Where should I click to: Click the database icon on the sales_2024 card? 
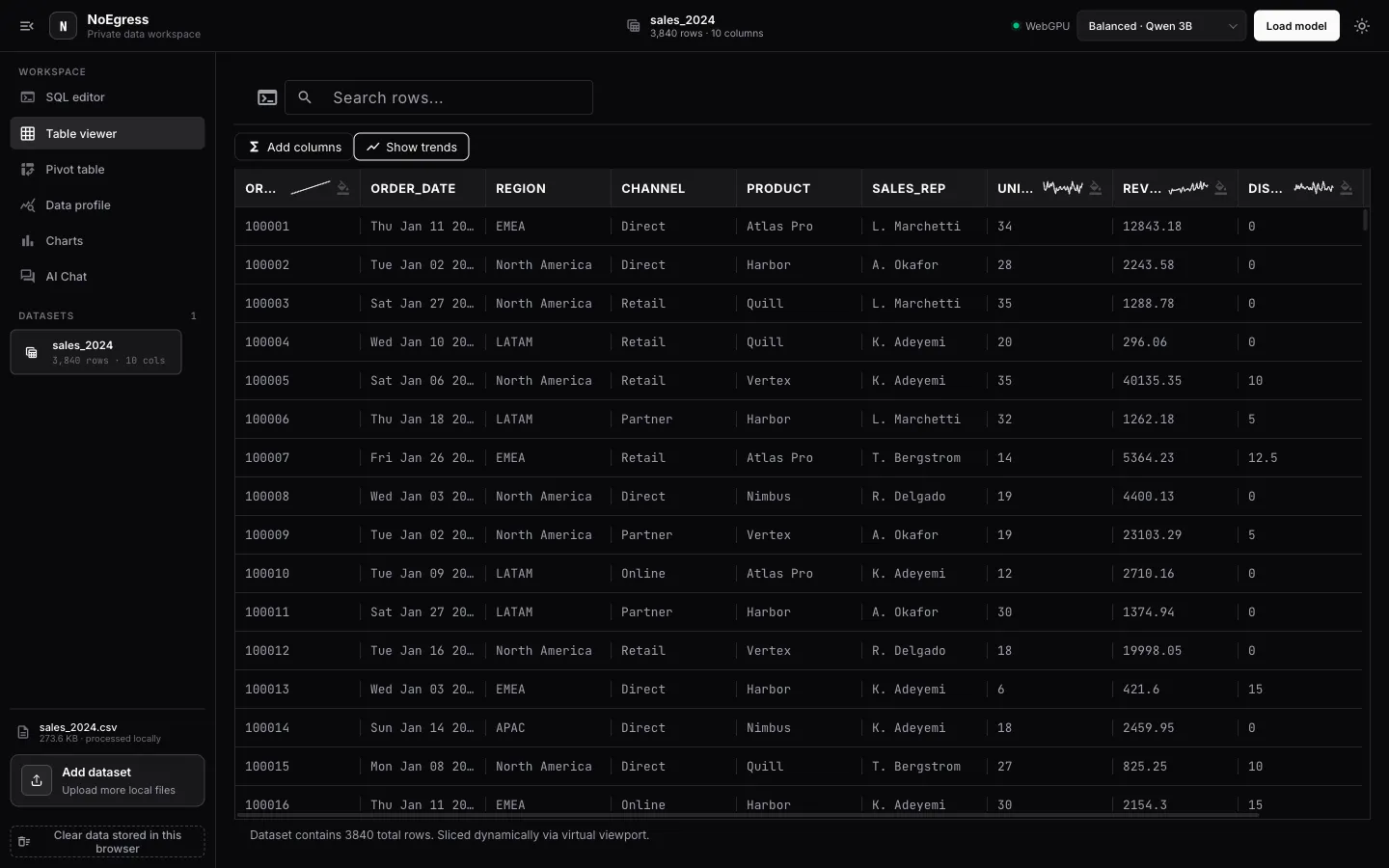coord(32,353)
